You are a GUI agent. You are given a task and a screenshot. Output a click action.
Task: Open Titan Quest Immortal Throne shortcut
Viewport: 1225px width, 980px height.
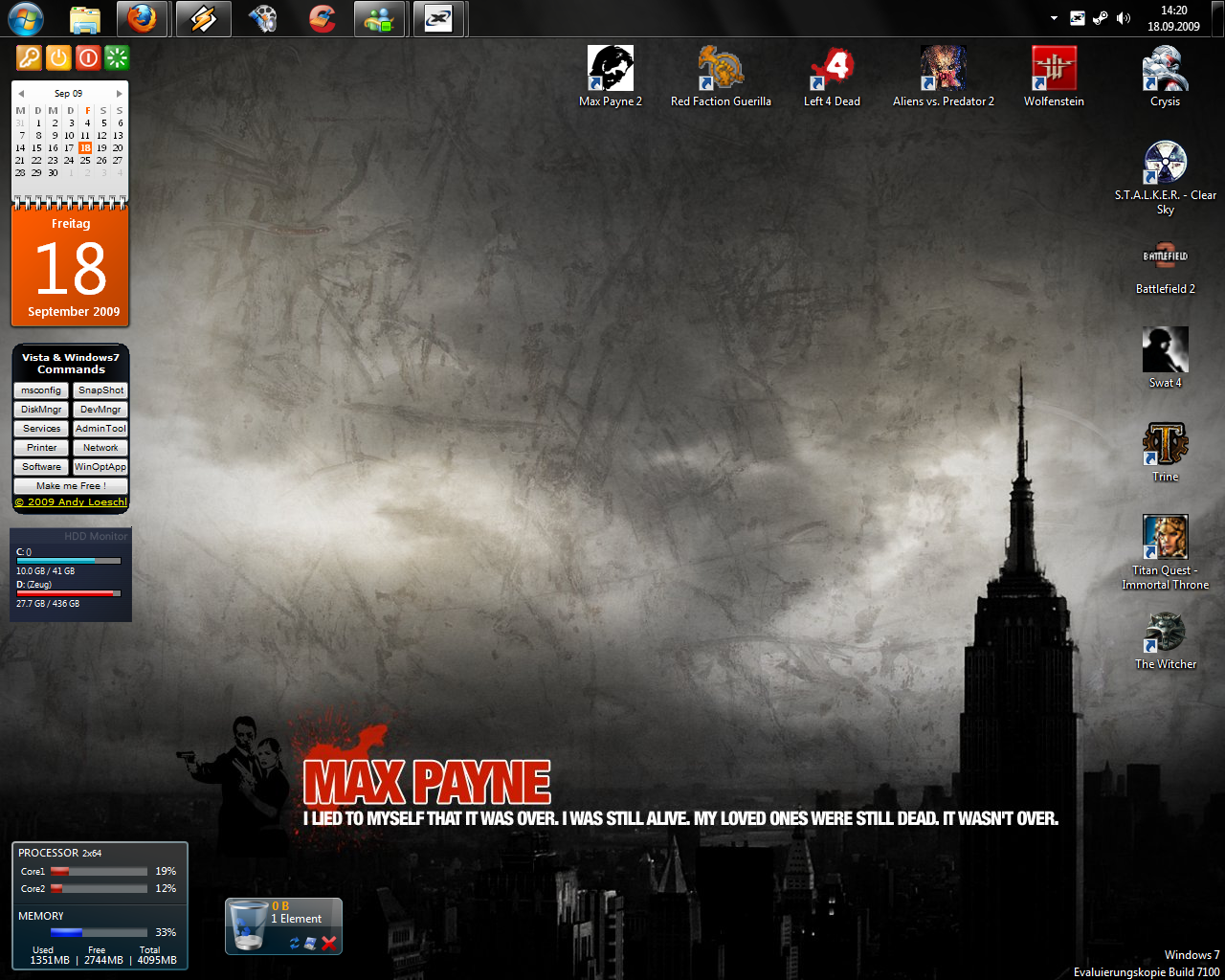click(1165, 552)
